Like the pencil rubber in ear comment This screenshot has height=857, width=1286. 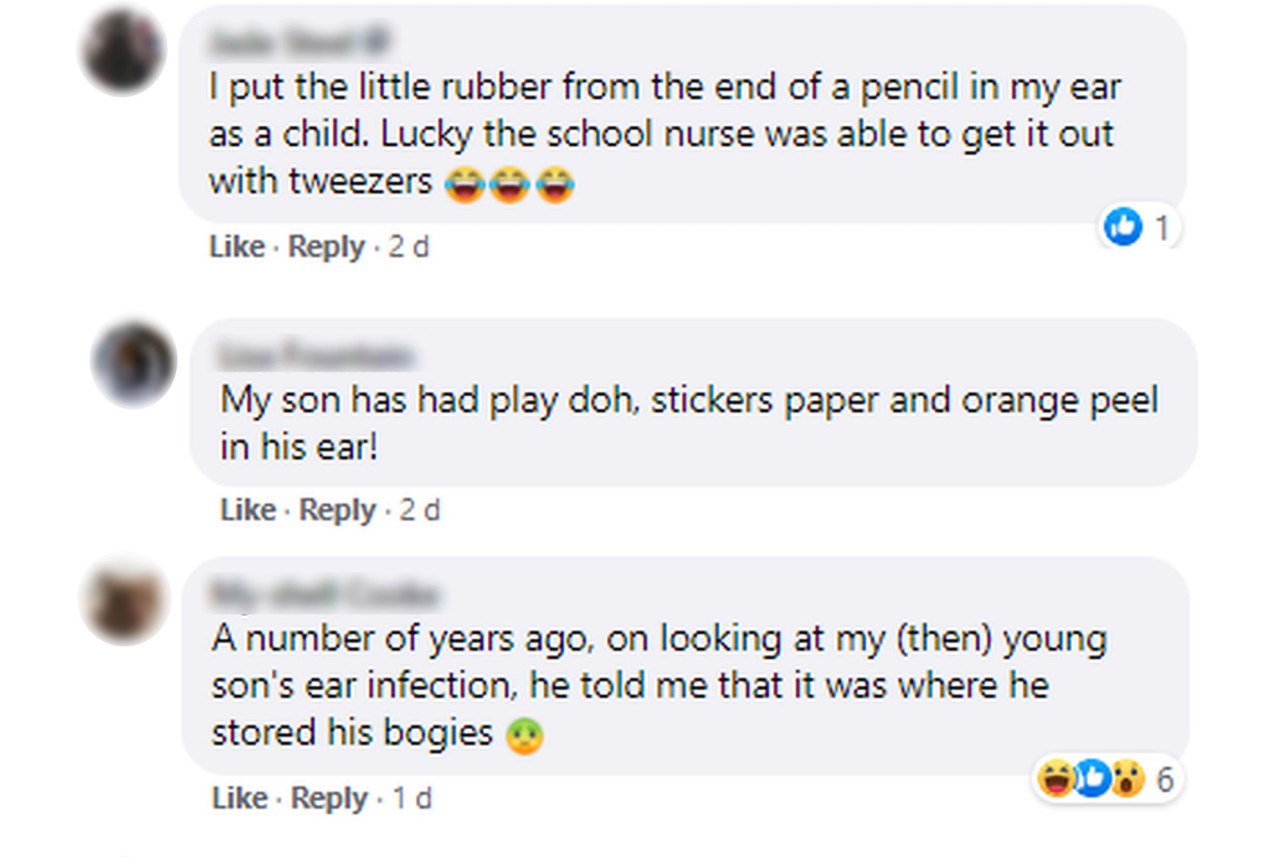[x=237, y=246]
